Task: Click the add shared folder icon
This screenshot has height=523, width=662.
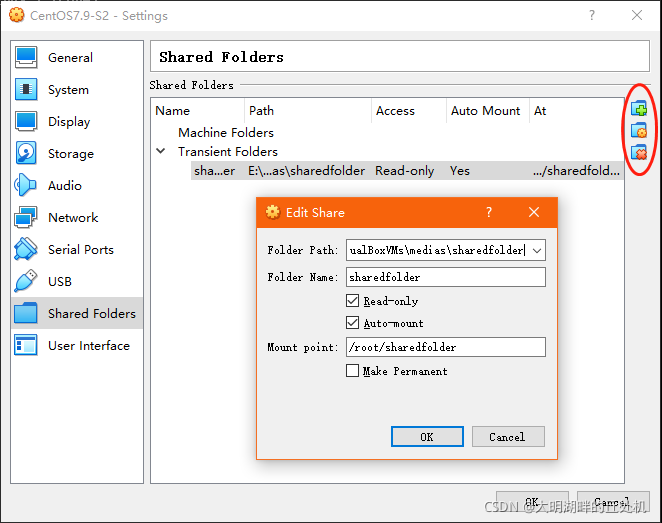Action: (x=639, y=108)
